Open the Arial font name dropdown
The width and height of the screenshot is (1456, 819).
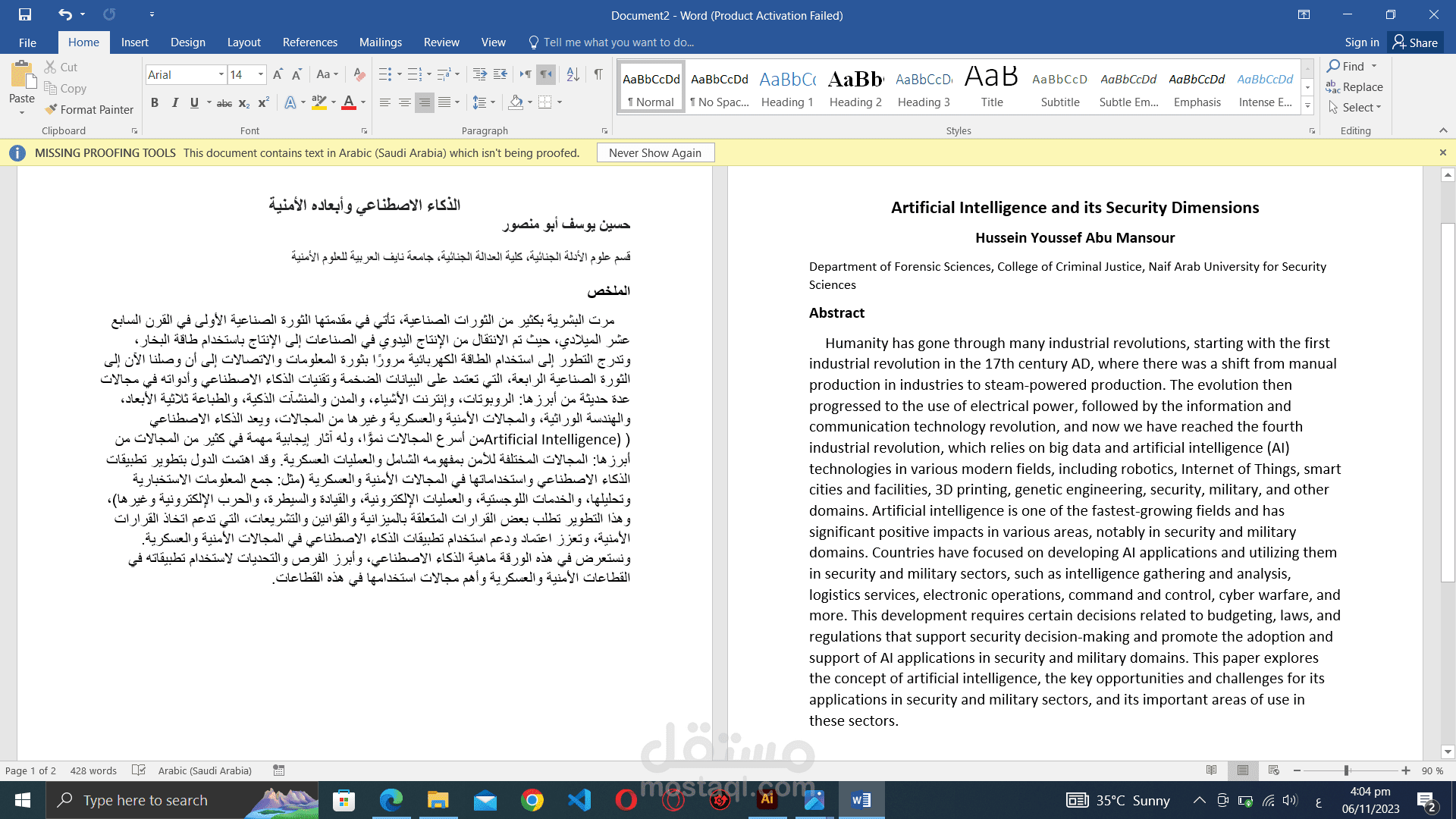(x=221, y=74)
